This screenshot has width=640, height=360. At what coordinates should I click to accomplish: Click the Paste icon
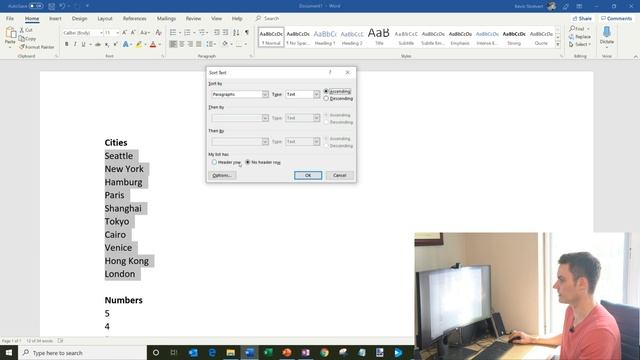click(10, 33)
